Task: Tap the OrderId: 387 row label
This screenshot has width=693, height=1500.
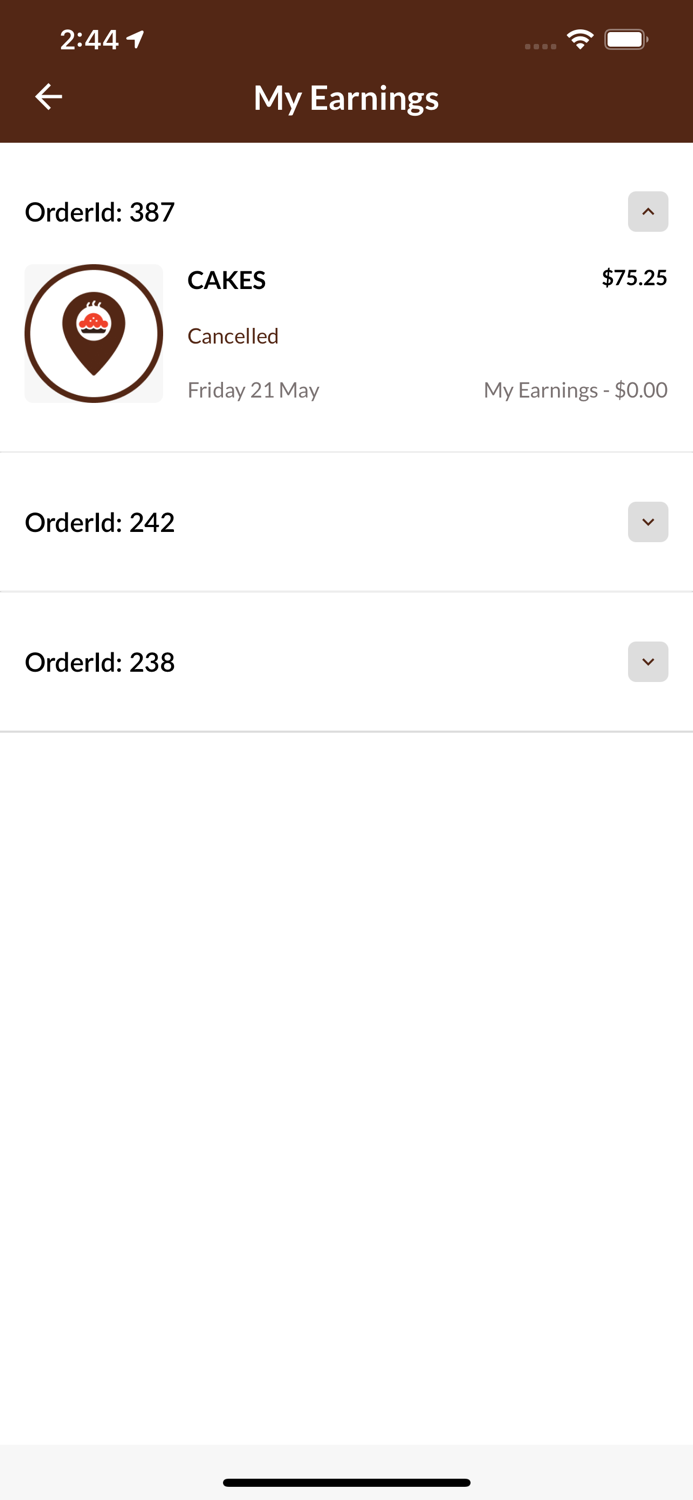Action: [100, 212]
